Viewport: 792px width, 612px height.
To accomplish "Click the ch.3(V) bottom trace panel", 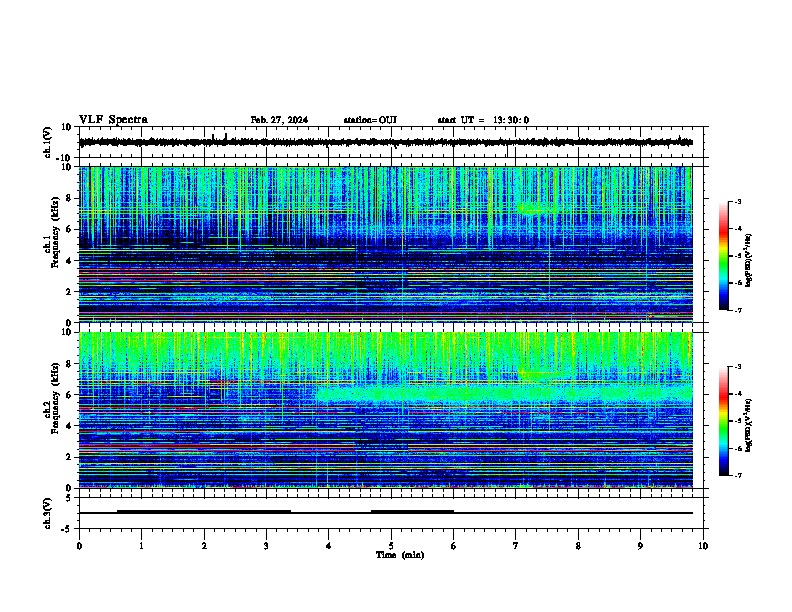I will click(390, 513).
